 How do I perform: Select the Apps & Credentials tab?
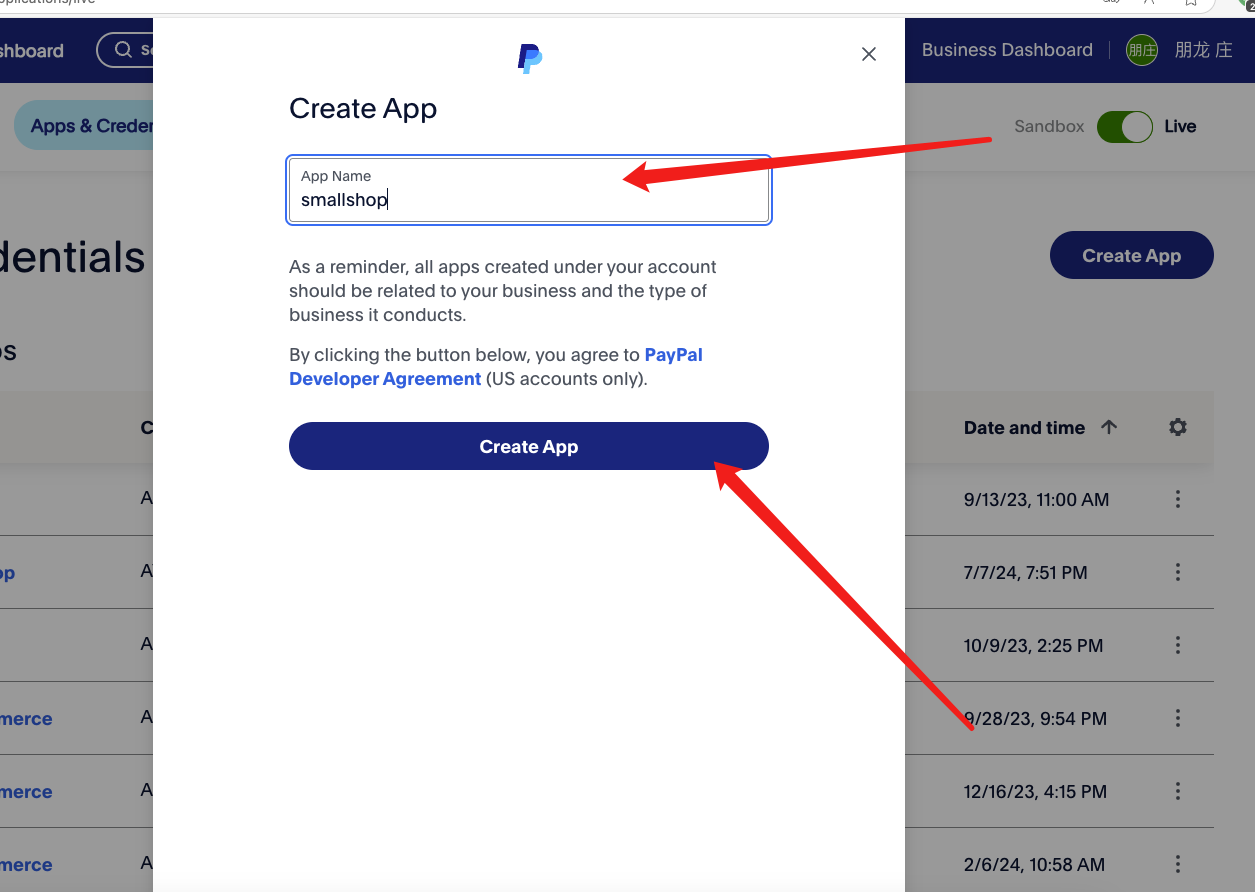coord(84,126)
